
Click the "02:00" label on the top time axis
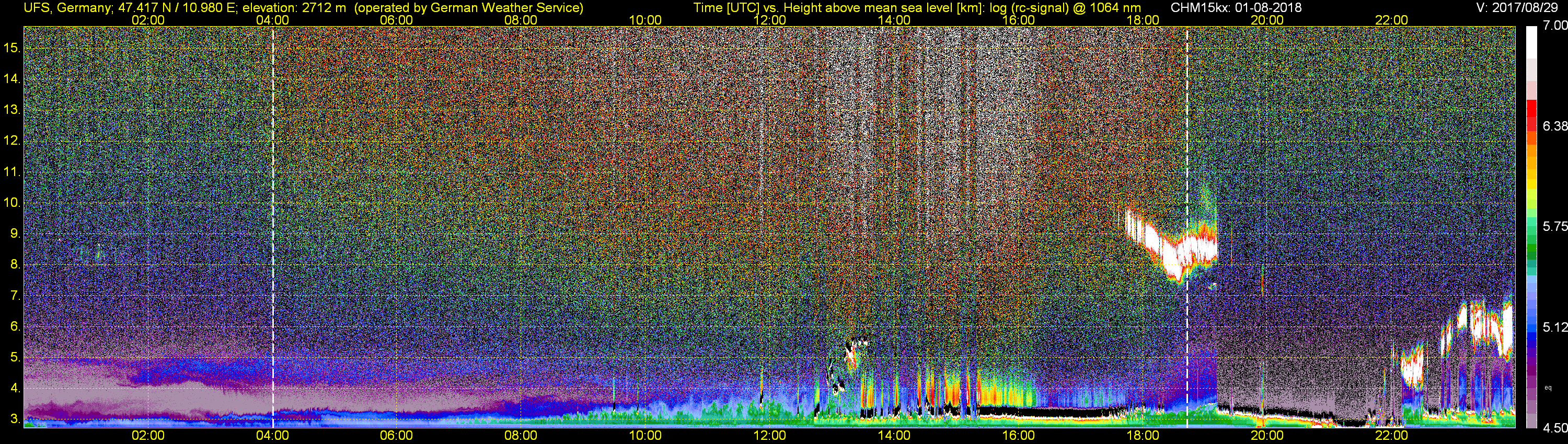tap(148, 20)
